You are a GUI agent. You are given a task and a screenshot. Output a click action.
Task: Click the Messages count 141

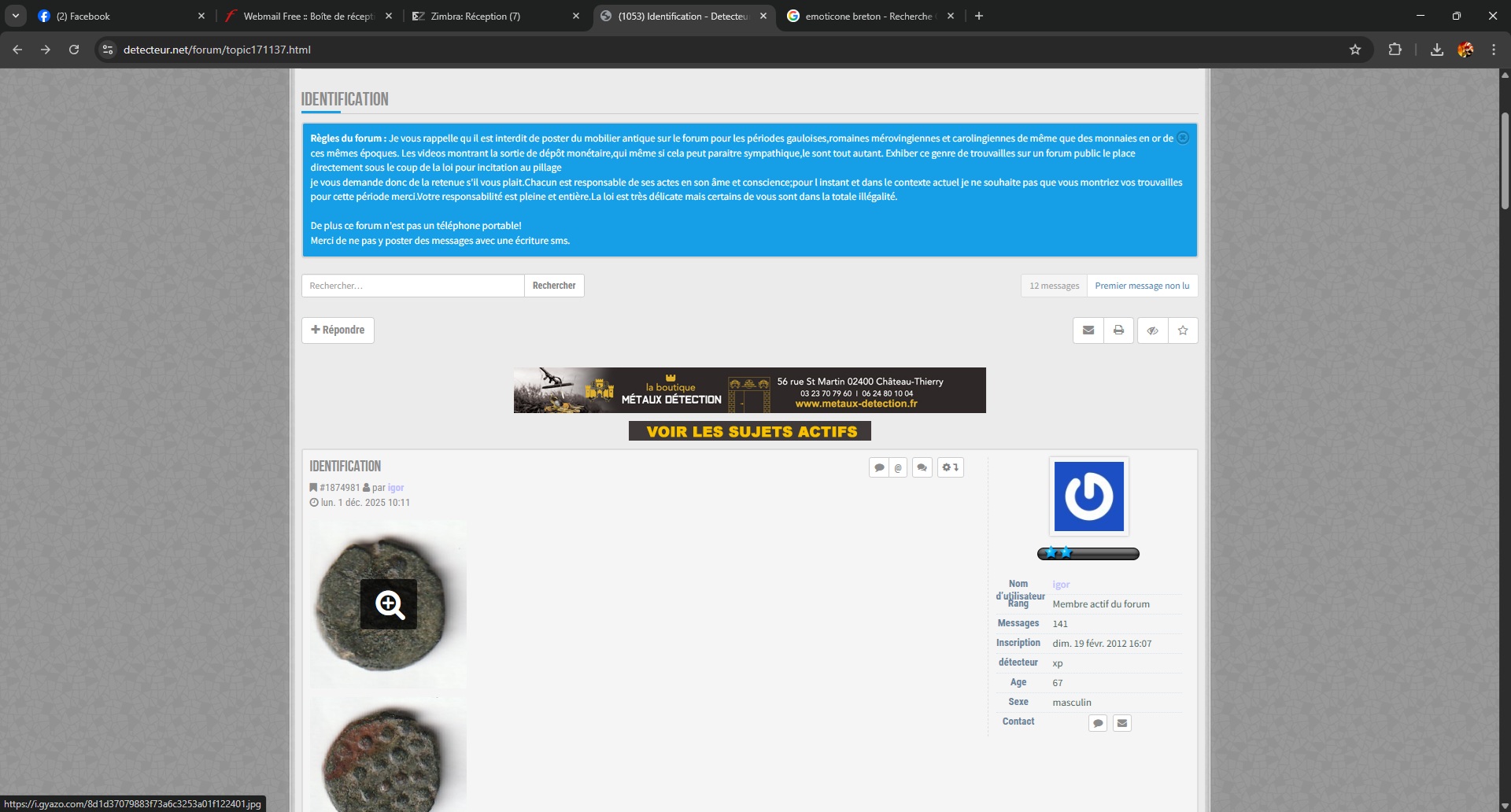click(x=1060, y=624)
